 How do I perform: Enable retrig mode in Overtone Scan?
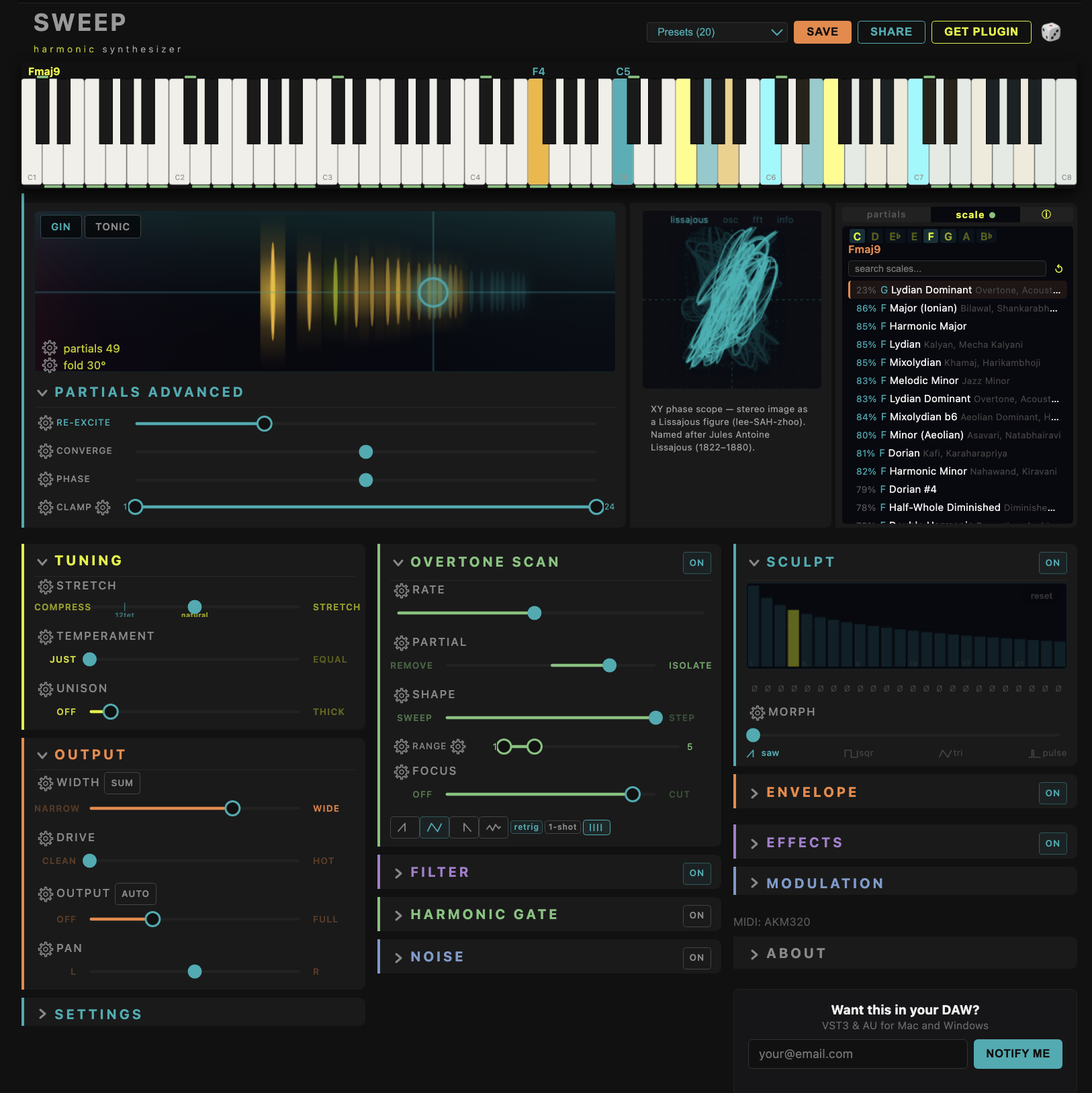coord(527,827)
